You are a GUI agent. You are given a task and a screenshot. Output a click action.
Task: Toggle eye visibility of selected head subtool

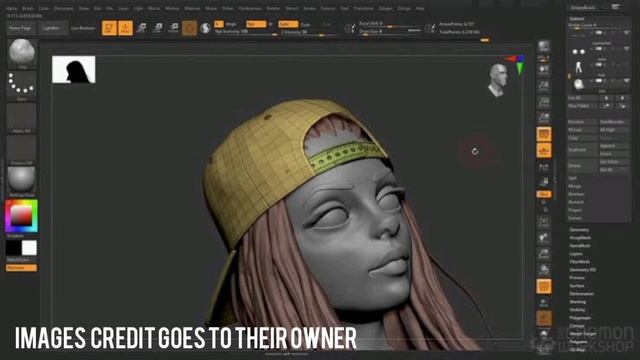click(627, 81)
